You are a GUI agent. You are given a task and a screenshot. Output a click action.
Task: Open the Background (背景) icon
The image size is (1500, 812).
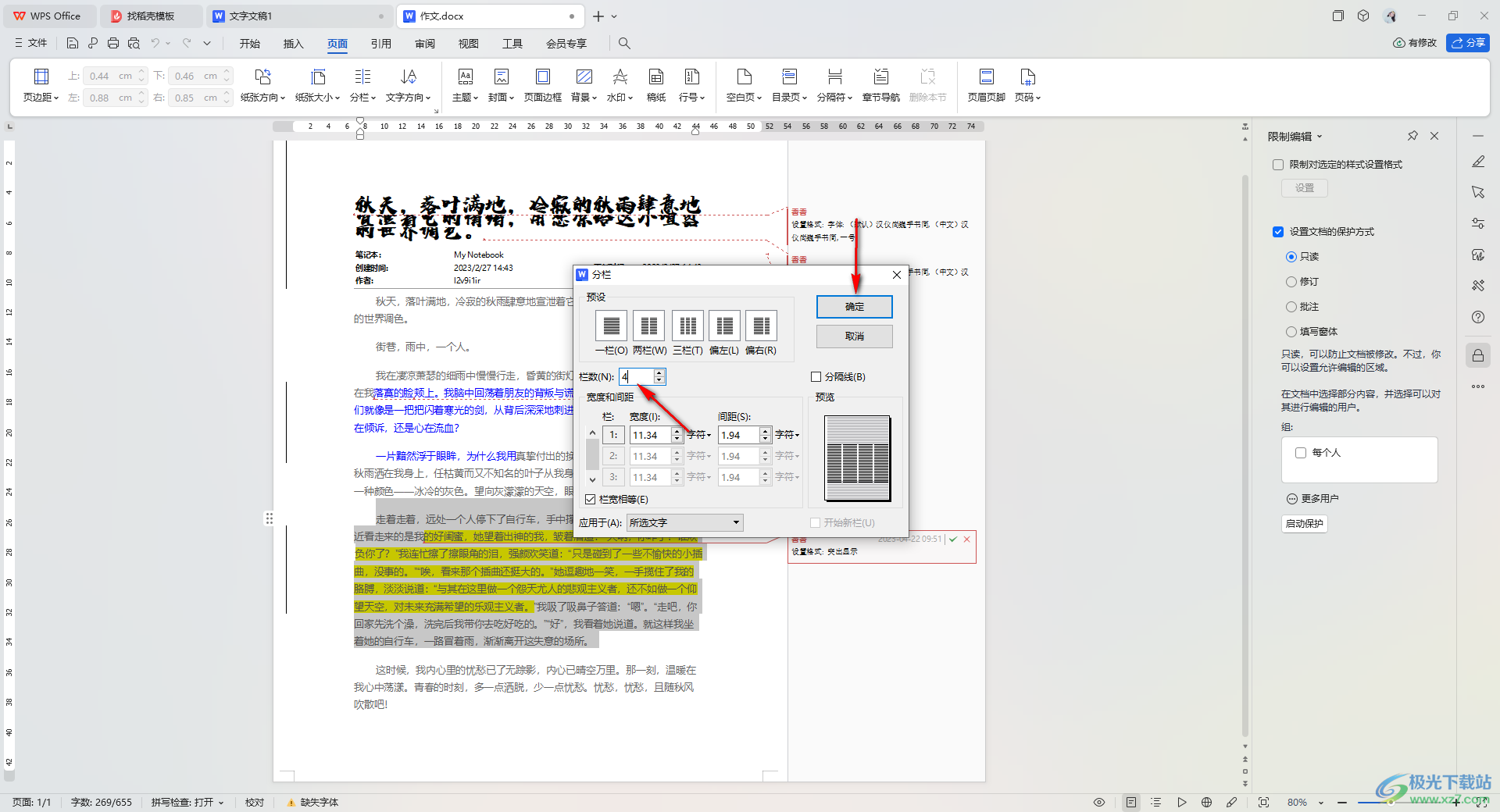tap(584, 77)
